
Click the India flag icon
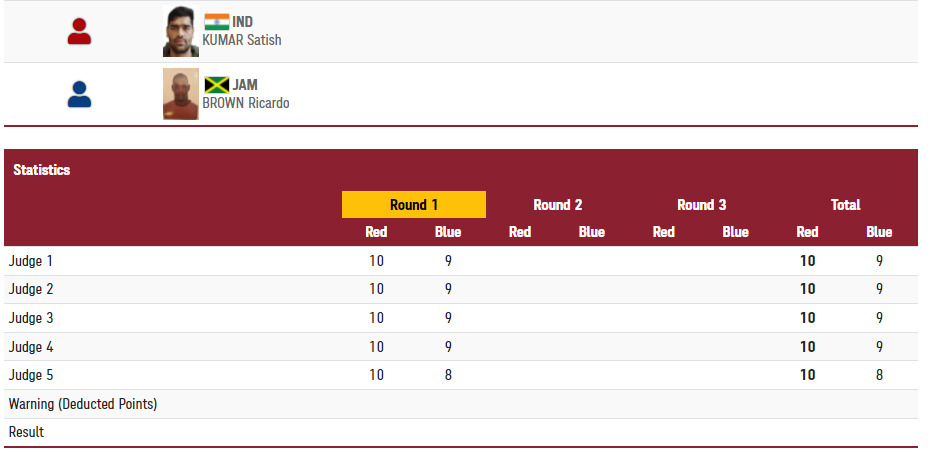(x=216, y=22)
